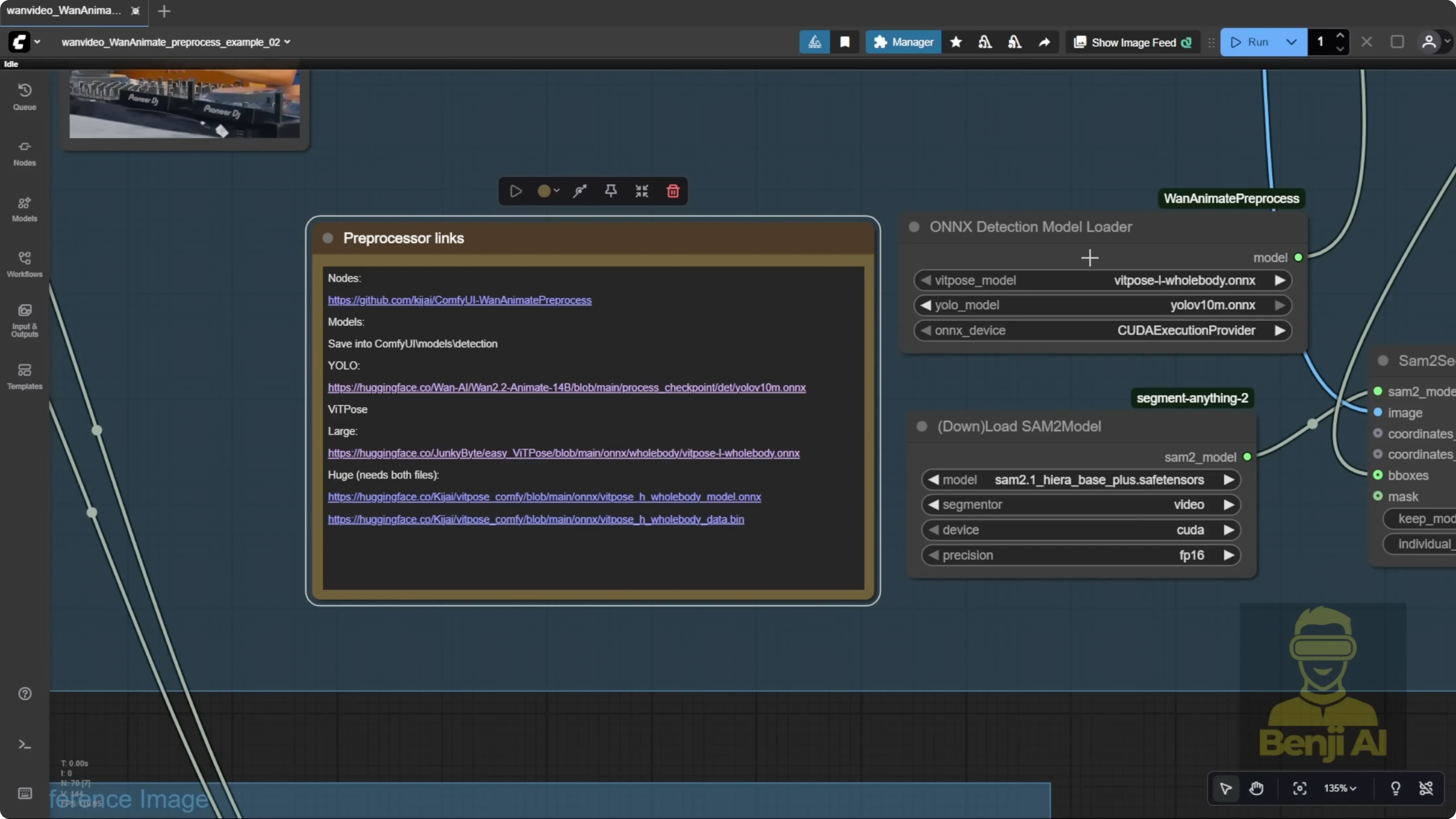Image resolution: width=1456 pixels, height=819 pixels.
Task: Pin the selected Preprocessor links node
Action: click(x=610, y=191)
